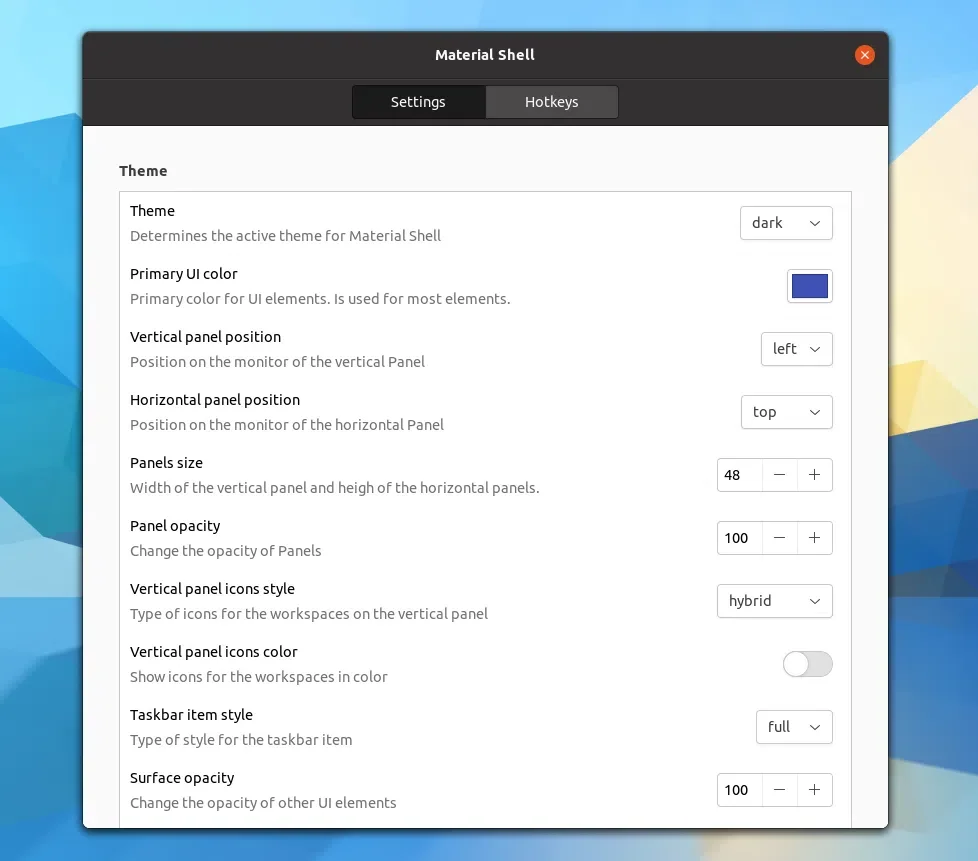Open Vertical panel position dropdown

click(796, 349)
